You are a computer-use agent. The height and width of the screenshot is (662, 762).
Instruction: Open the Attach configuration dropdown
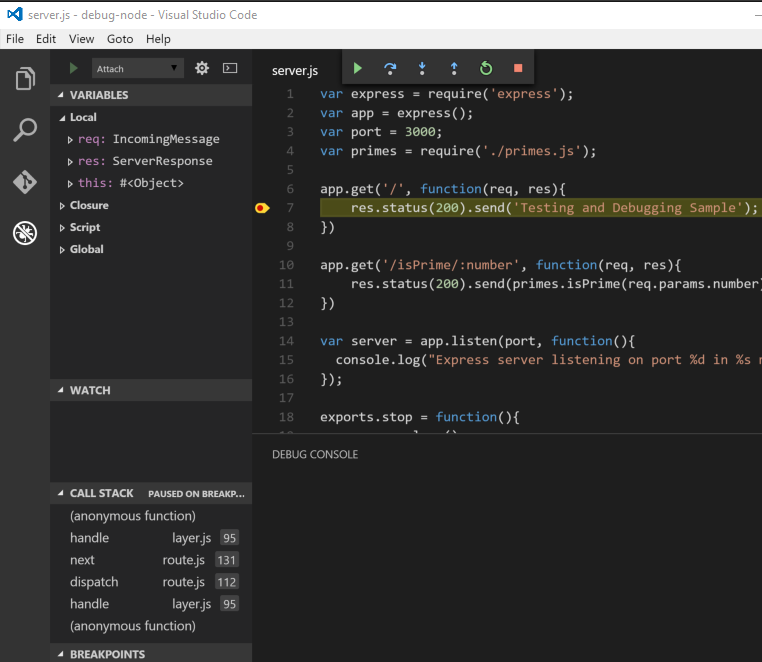138,69
